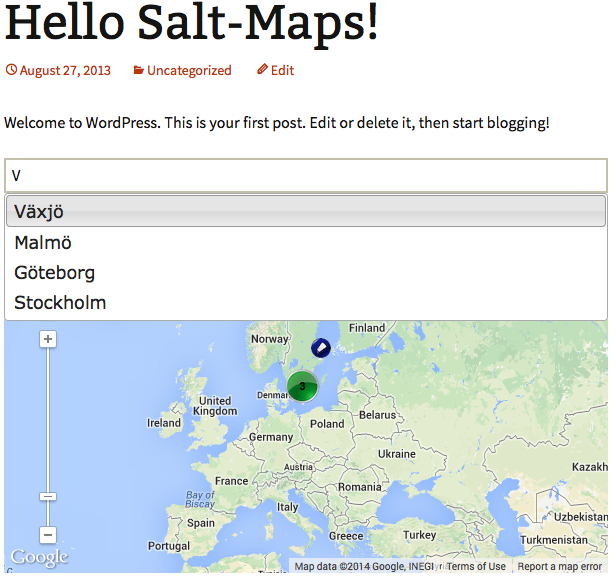Click the Edit post link
The width and height of the screenshot is (615, 583).
coord(282,71)
